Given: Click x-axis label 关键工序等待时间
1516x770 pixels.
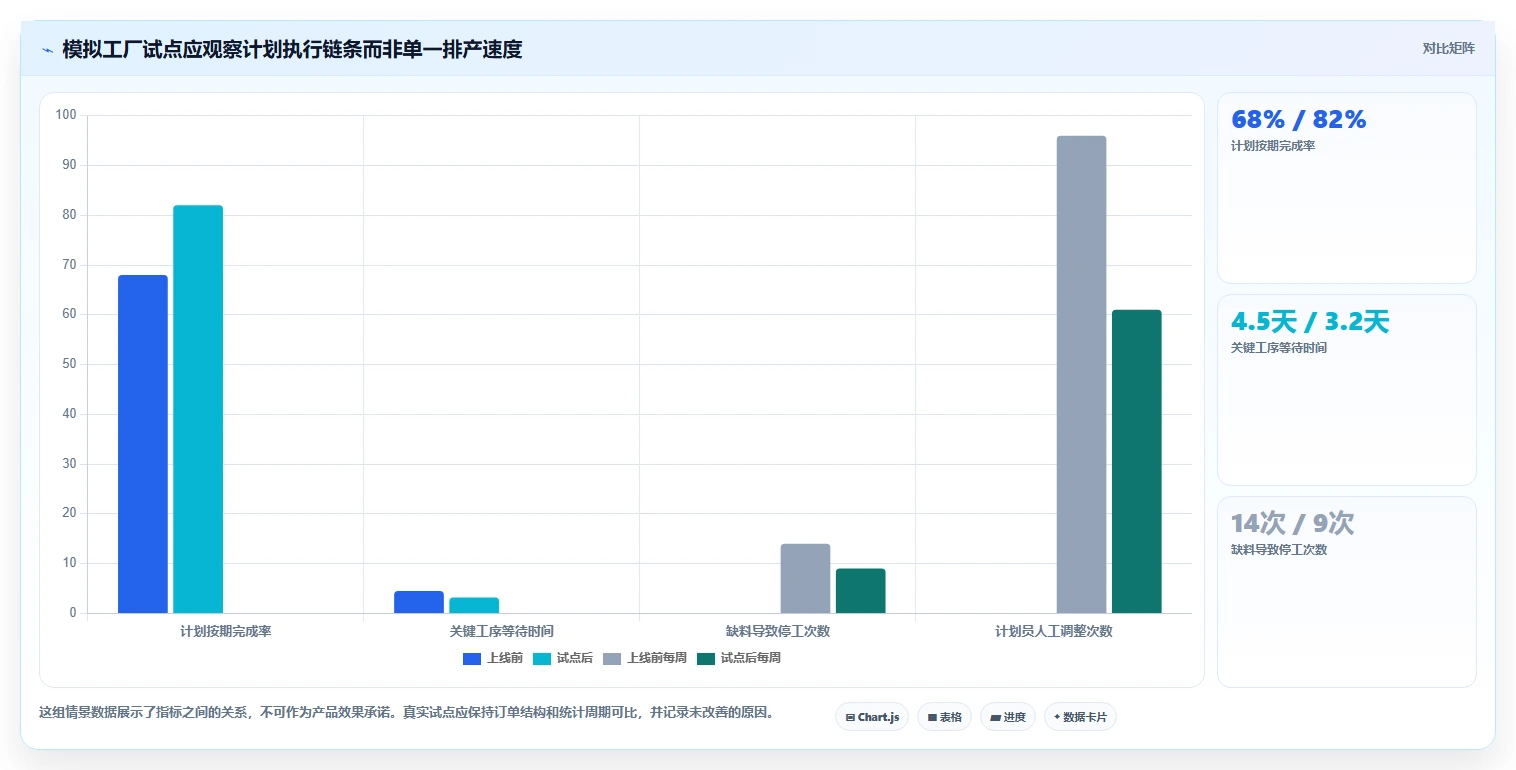Looking at the screenshot, I should click(502, 632).
